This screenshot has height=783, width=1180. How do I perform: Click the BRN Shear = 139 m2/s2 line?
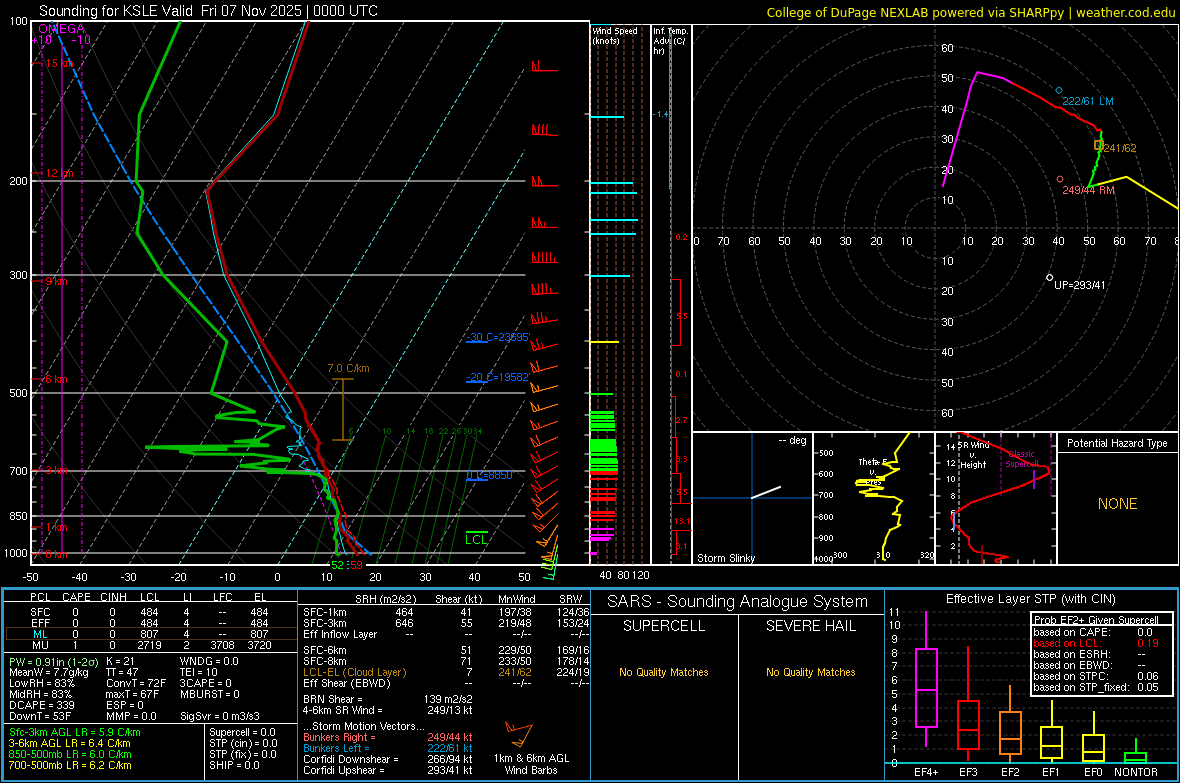click(x=388, y=699)
